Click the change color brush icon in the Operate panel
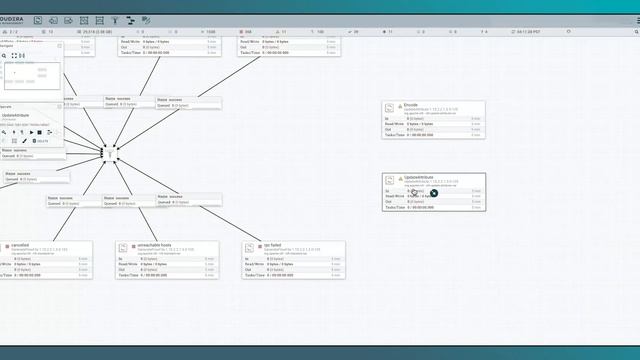 pos(24,141)
